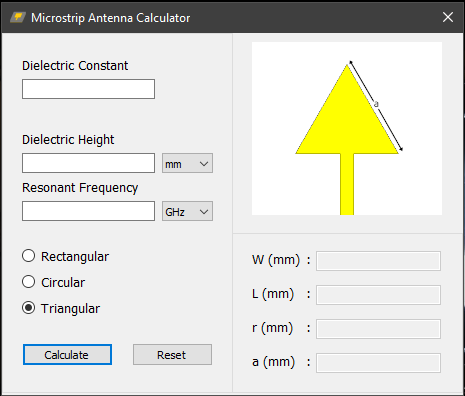
Task: Click the Reset button
Action: pyautogui.click(x=172, y=355)
